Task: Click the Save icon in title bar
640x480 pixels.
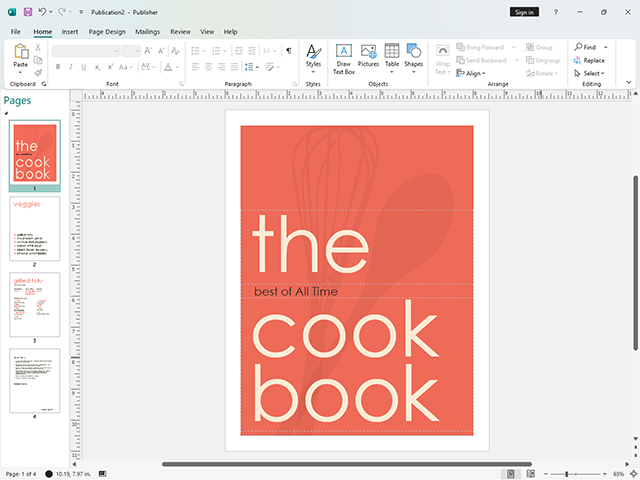Action: coord(28,12)
